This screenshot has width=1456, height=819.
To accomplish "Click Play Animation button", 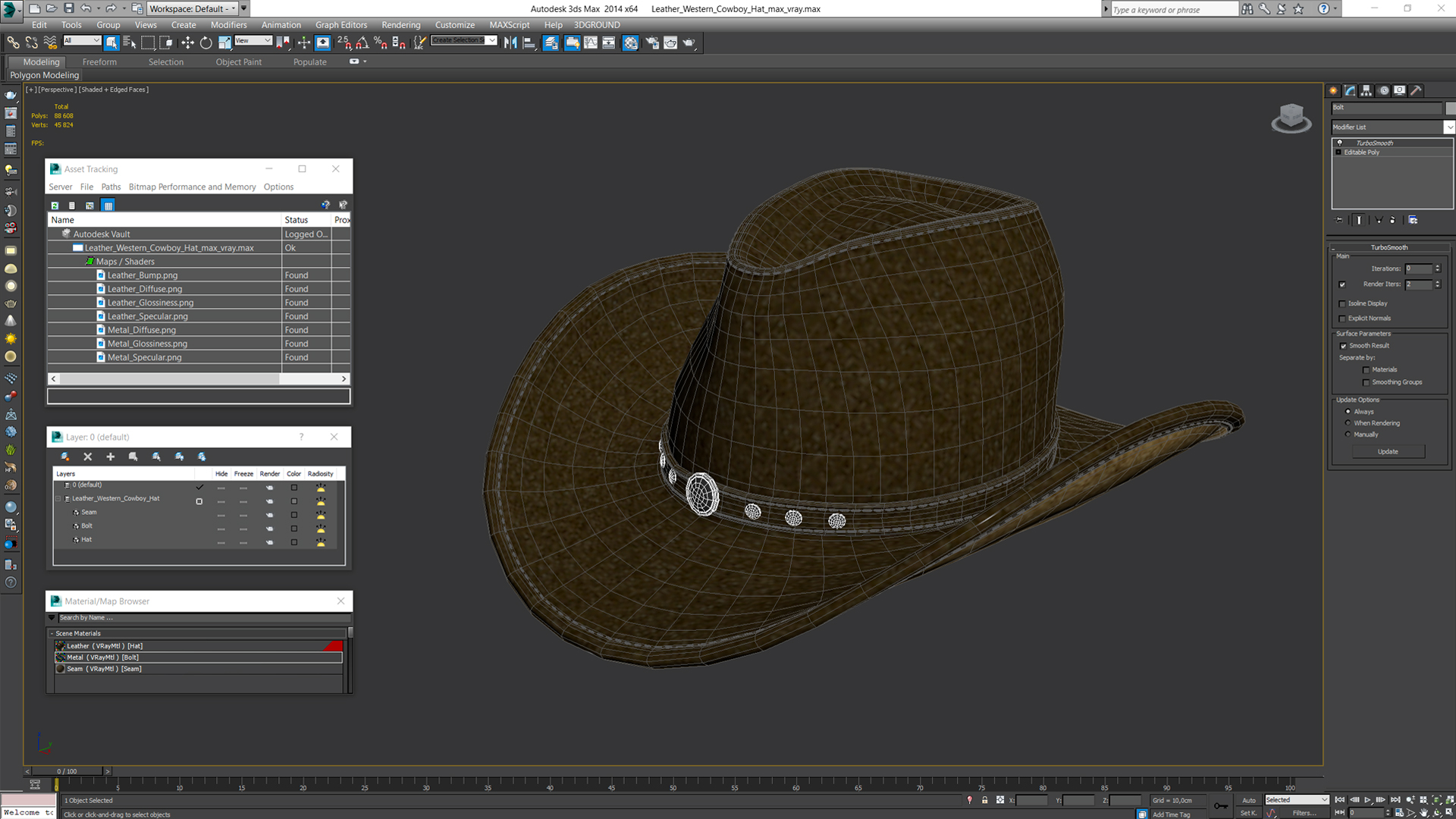I will pos(1367,800).
